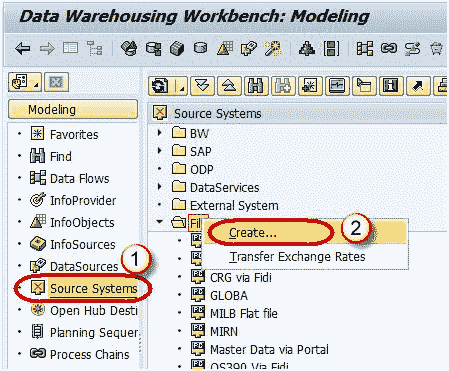The height and width of the screenshot is (371, 449).
Task: Click the refresh tree button
Action: (x=160, y=86)
